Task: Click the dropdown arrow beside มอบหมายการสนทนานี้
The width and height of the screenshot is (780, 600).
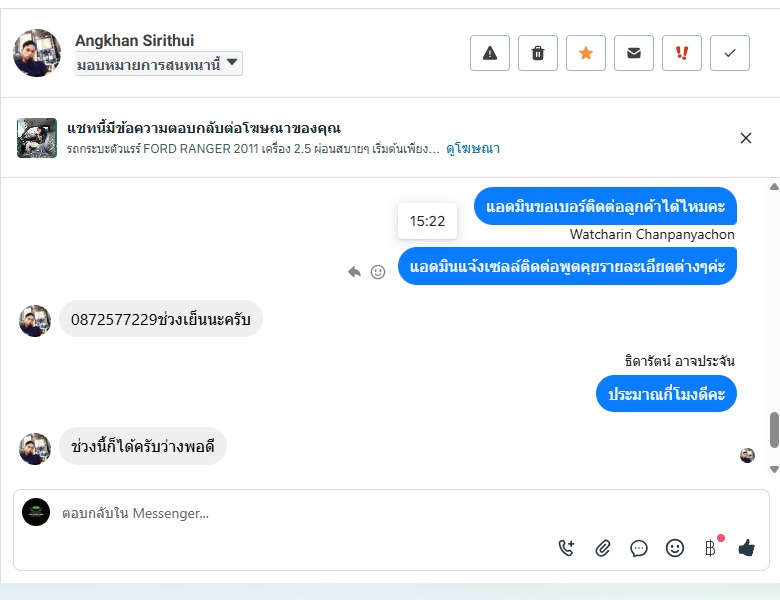Action: click(x=232, y=63)
